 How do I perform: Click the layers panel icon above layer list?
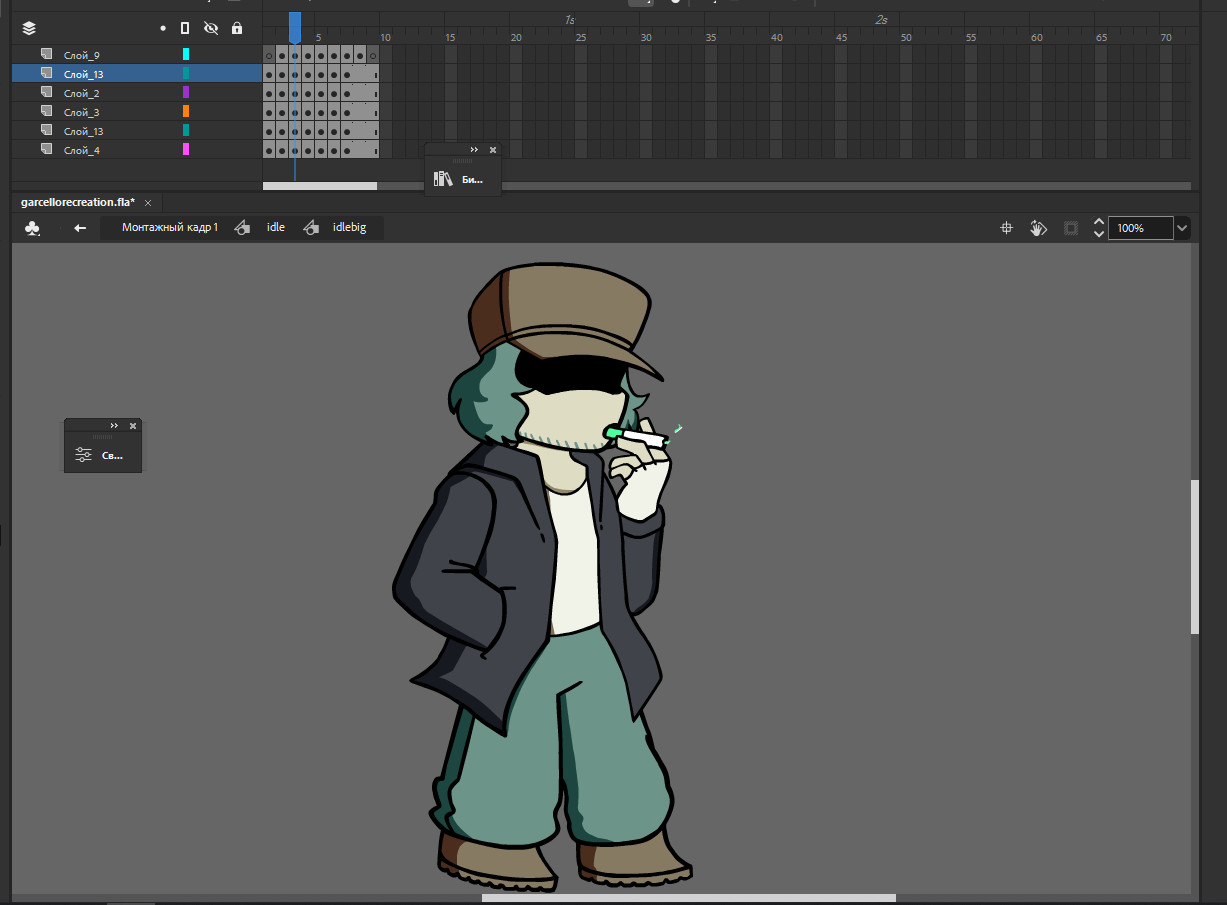click(29, 28)
